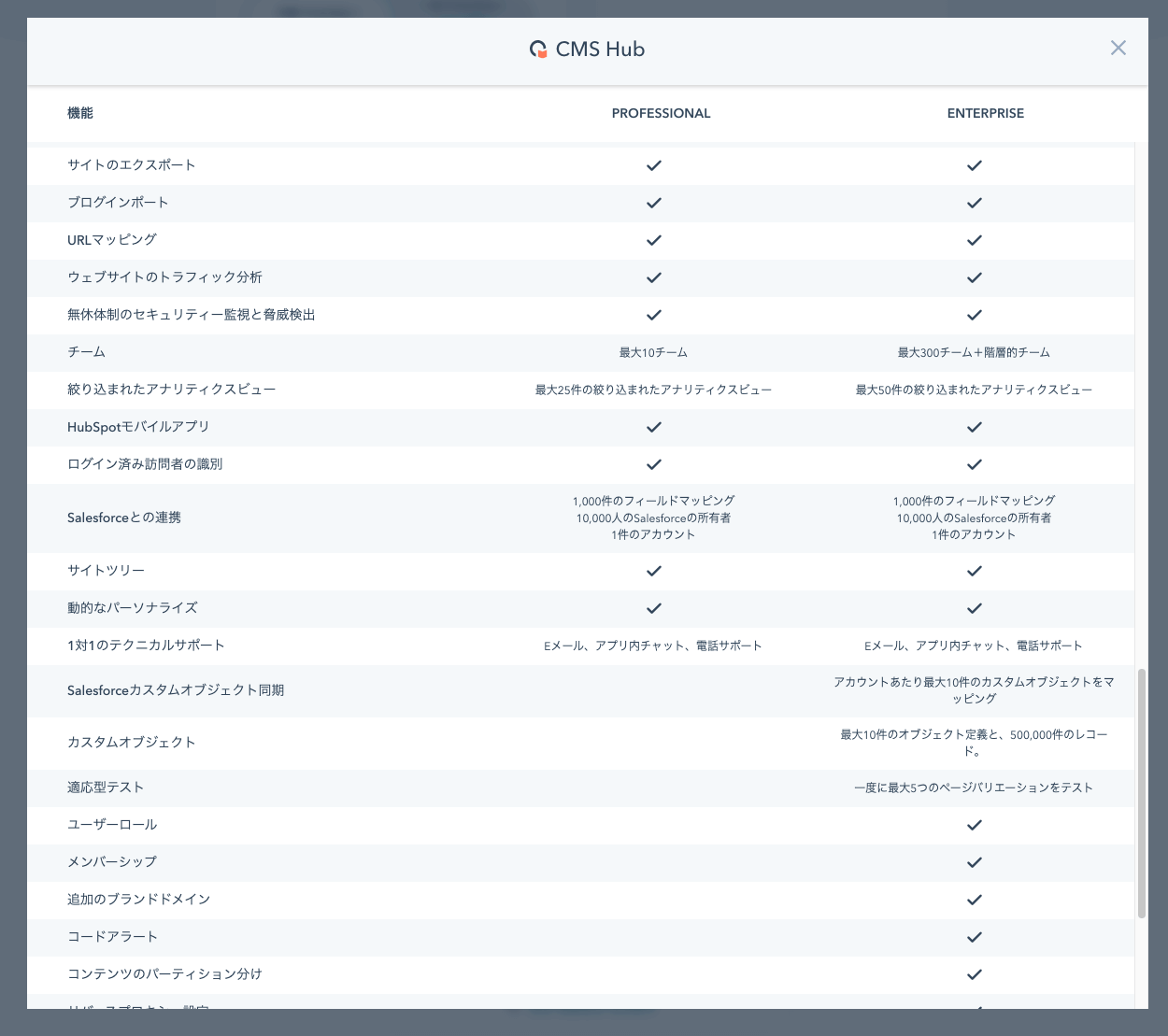Click the カスタムオブジェクト feature label
Image resolution: width=1168 pixels, height=1036 pixels.
132,742
